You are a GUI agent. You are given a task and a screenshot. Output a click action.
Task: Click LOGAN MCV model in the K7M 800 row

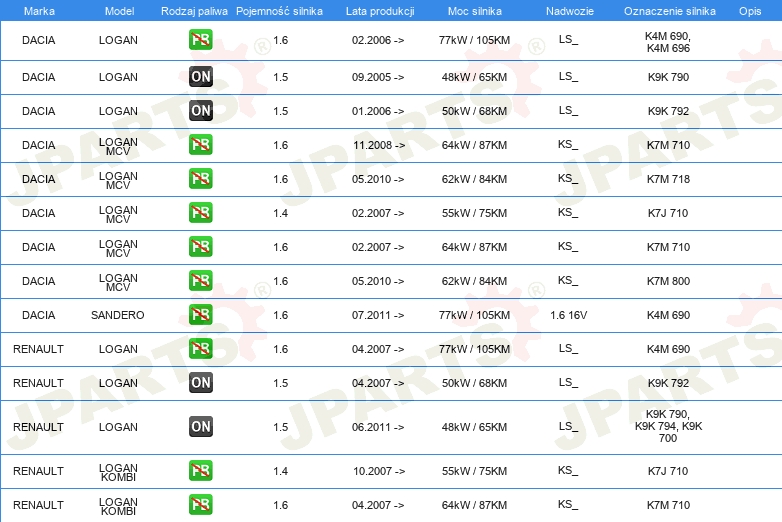(x=118, y=282)
